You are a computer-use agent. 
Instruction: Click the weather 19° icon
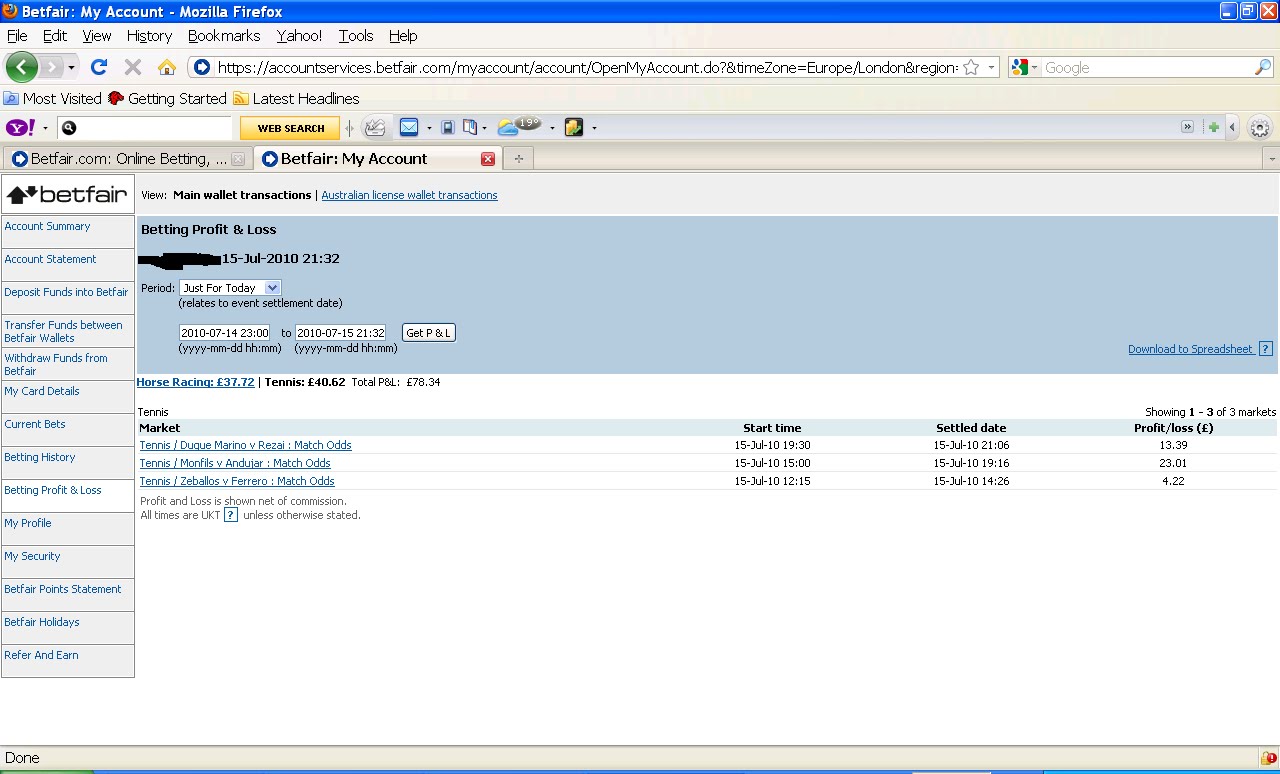519,126
